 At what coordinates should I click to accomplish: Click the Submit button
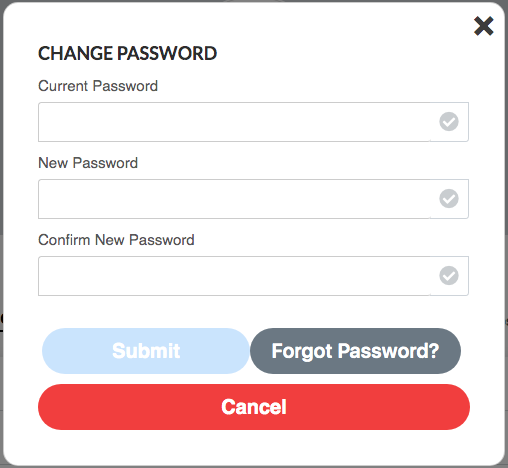click(x=146, y=351)
